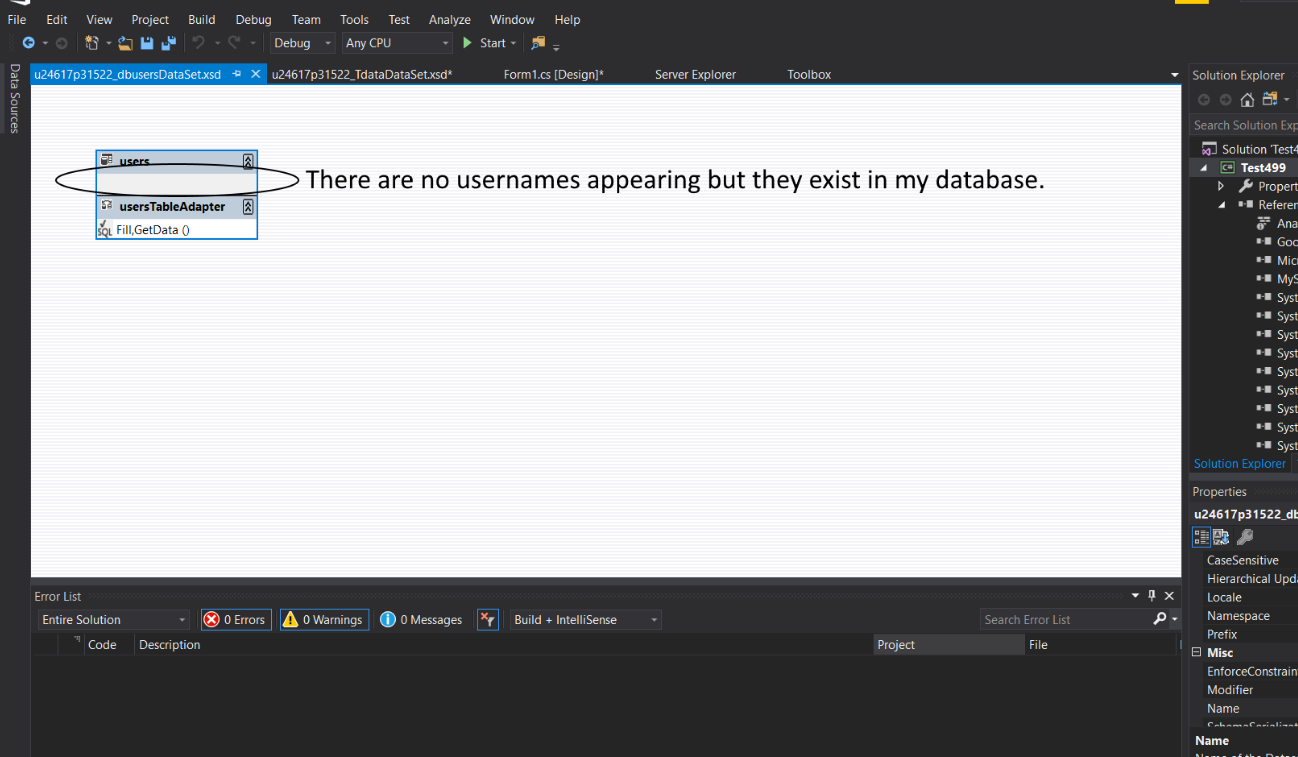This screenshot has height=757, width=1298.
Task: Click the Solution Explorer bottom tab
Action: pos(1239,464)
